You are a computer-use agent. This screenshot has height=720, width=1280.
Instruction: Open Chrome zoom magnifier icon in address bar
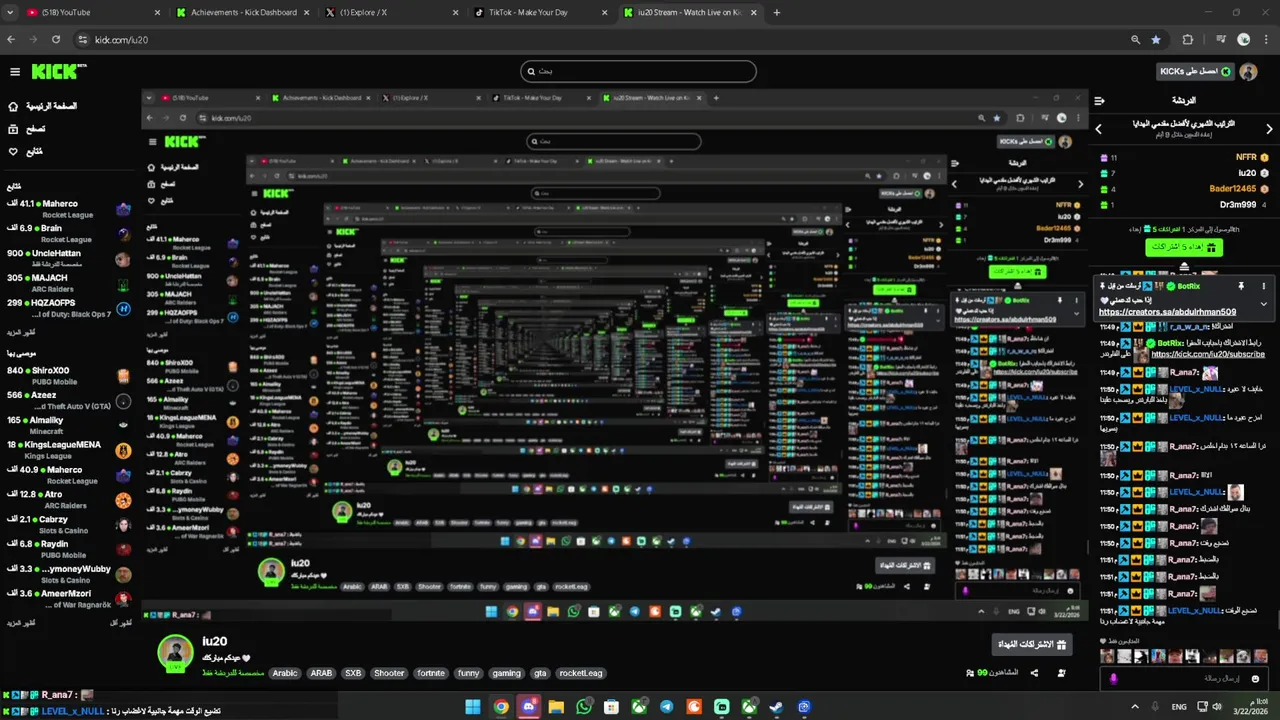coord(1135,40)
